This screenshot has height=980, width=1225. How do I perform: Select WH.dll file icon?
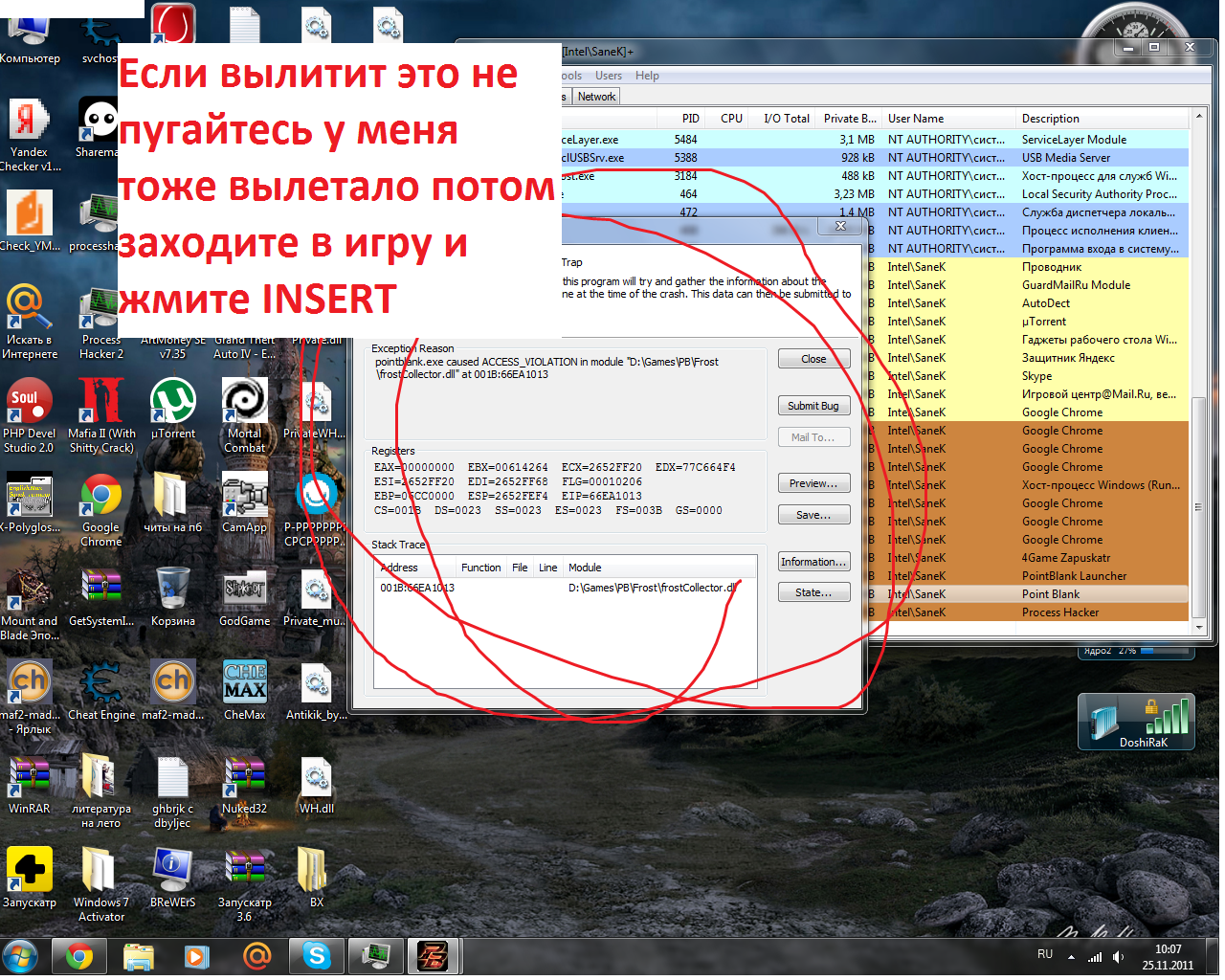click(x=316, y=785)
